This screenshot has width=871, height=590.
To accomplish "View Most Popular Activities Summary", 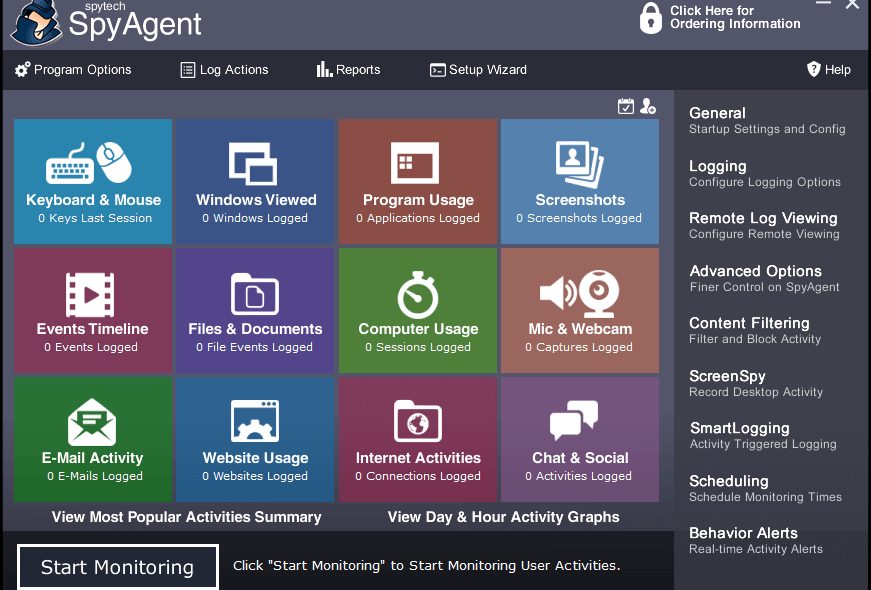I will 187,517.
